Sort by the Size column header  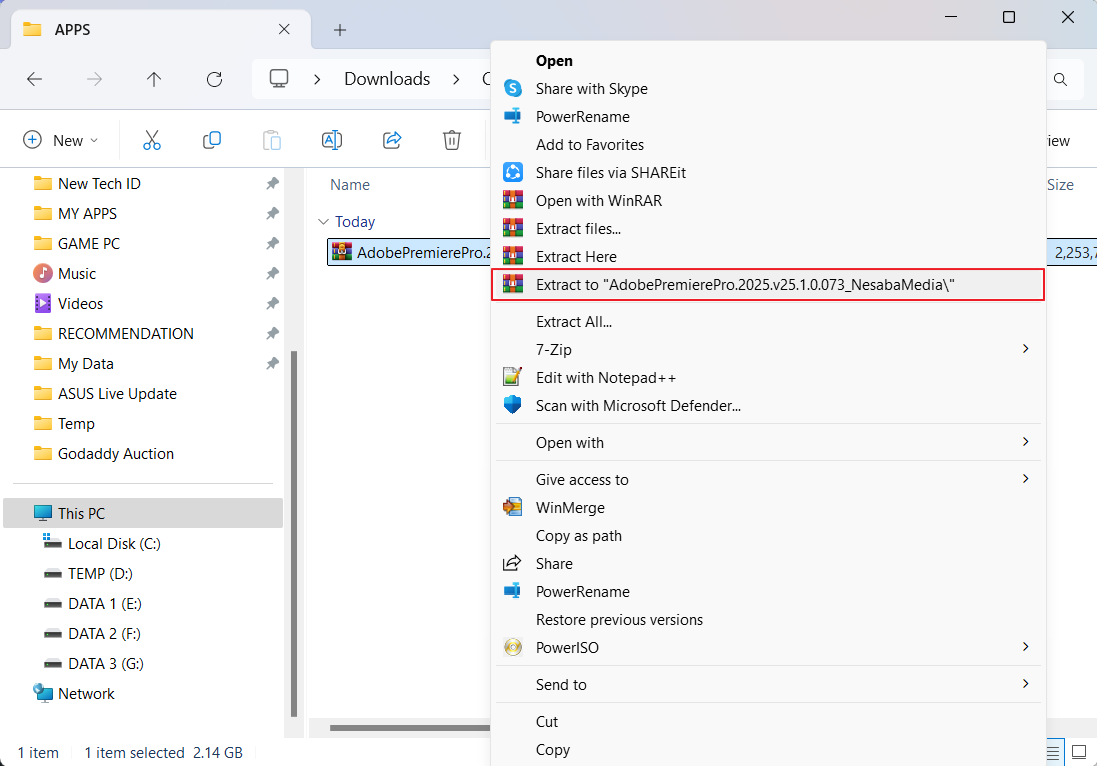[x=1060, y=185]
